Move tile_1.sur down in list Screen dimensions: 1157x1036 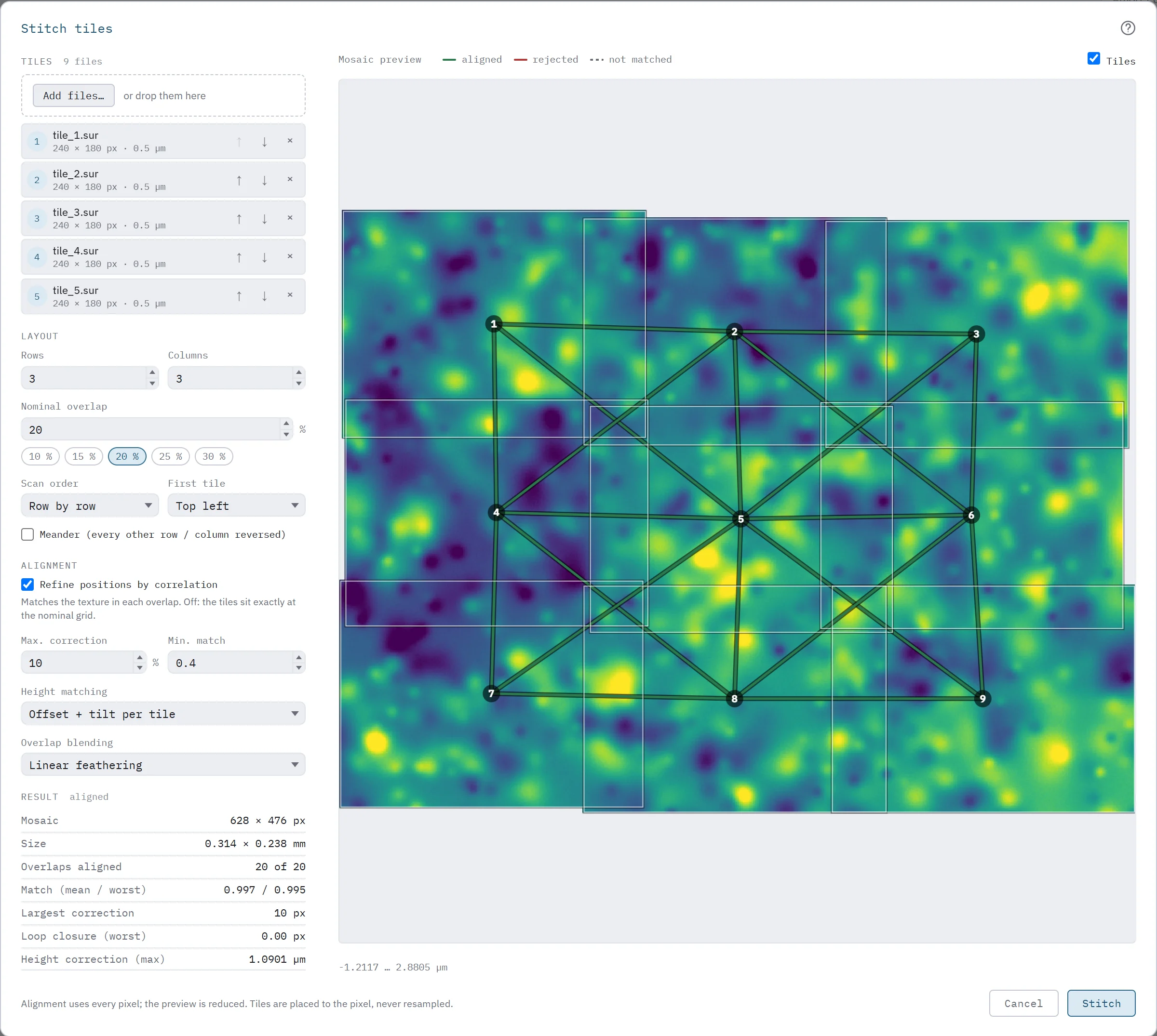click(264, 141)
